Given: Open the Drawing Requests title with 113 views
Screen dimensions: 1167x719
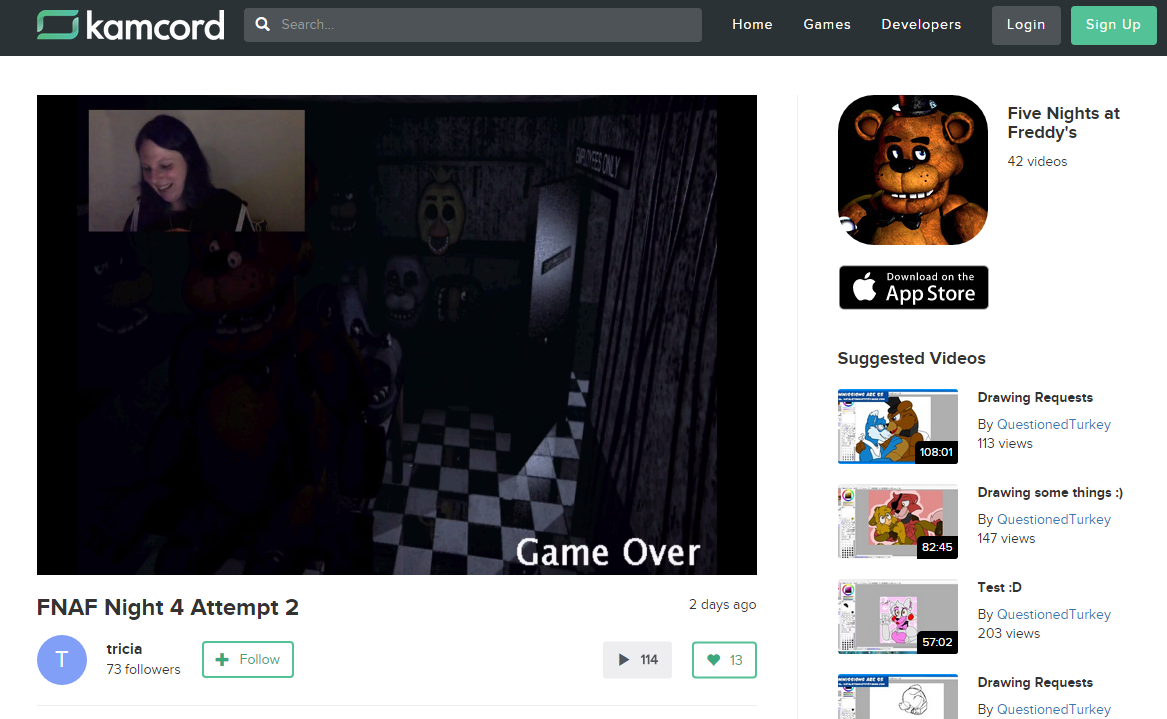Looking at the screenshot, I should [1035, 397].
